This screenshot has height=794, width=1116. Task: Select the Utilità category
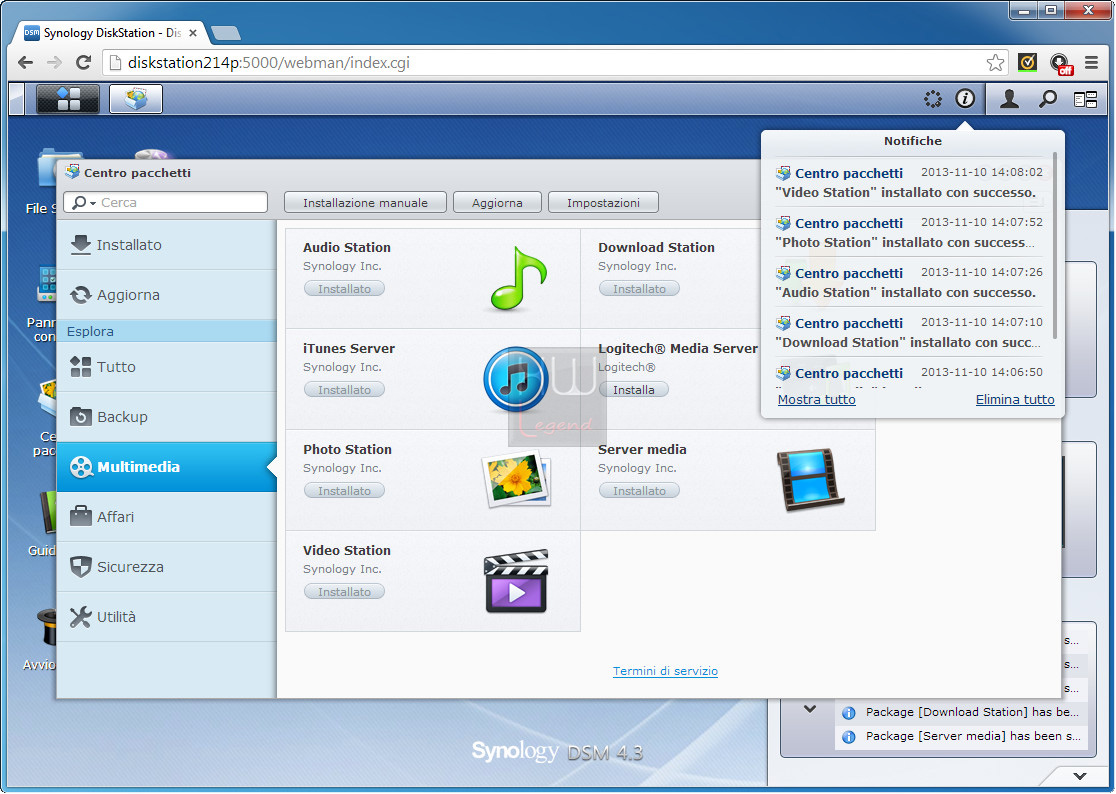click(167, 616)
